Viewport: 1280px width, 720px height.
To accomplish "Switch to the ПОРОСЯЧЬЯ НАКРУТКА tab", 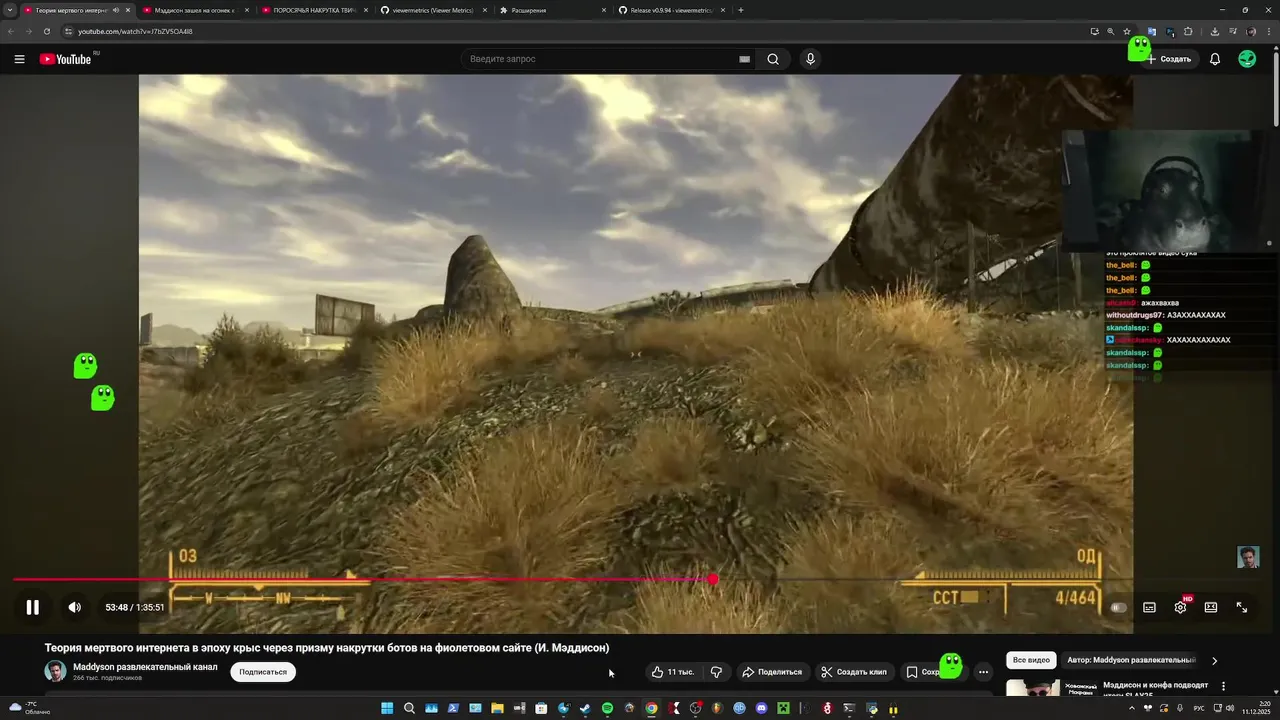I will (314, 10).
